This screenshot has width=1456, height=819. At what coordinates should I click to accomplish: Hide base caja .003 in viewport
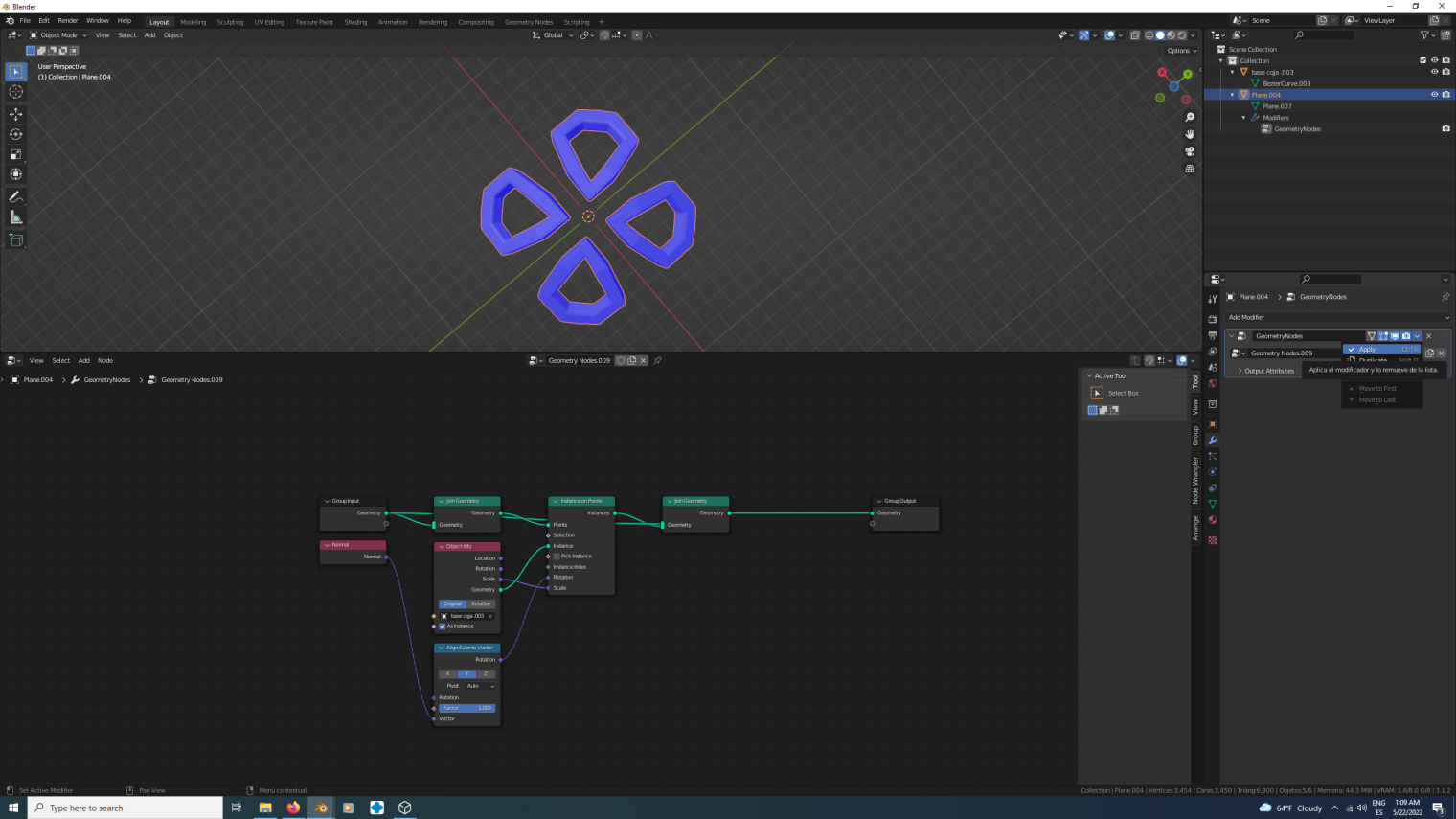[1434, 72]
